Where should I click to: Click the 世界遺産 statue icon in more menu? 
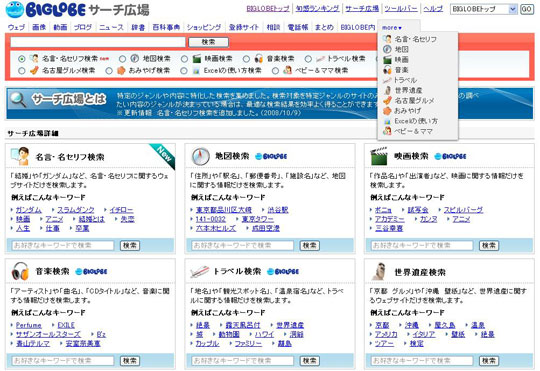[387, 90]
